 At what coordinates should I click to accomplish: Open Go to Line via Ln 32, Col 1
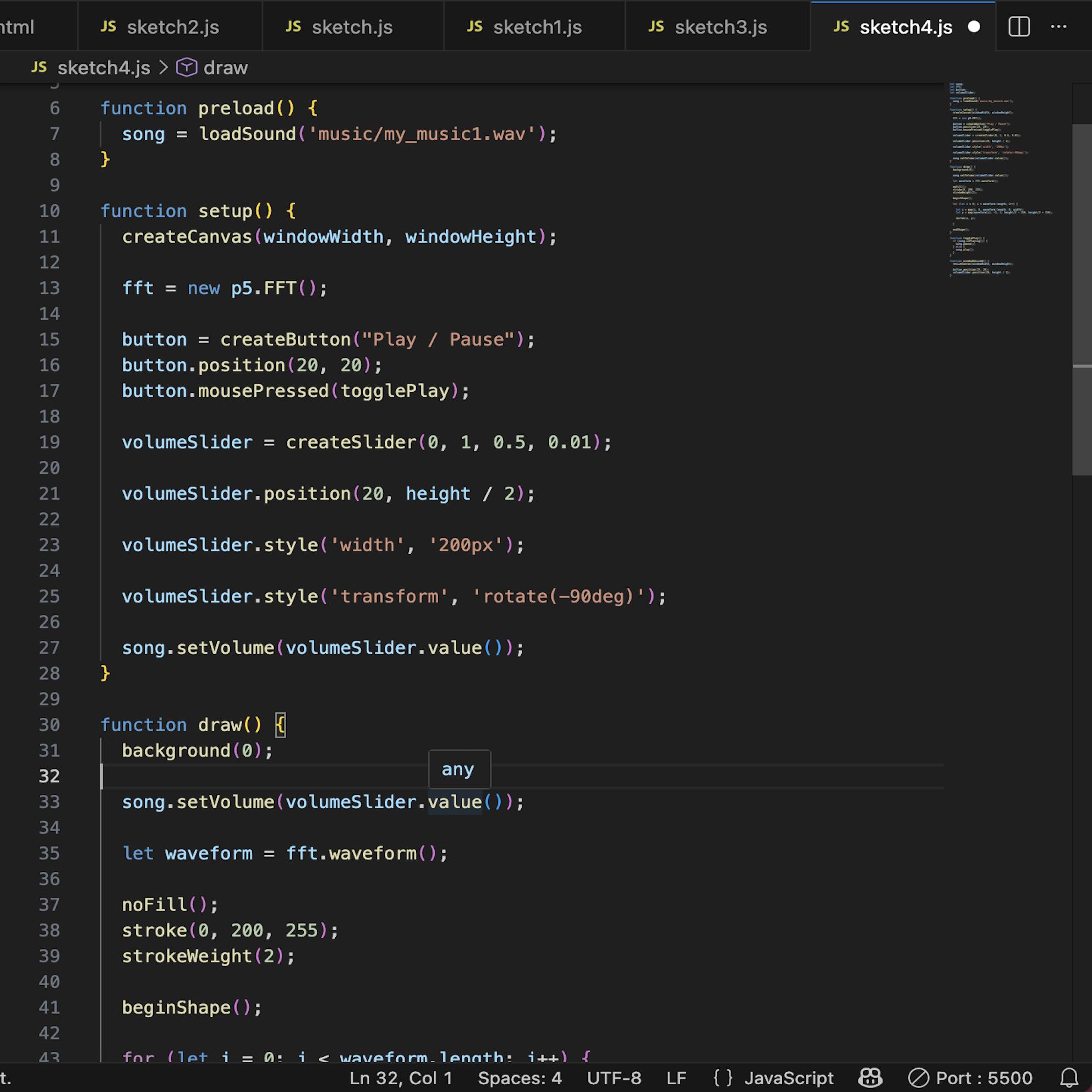coord(401,1078)
